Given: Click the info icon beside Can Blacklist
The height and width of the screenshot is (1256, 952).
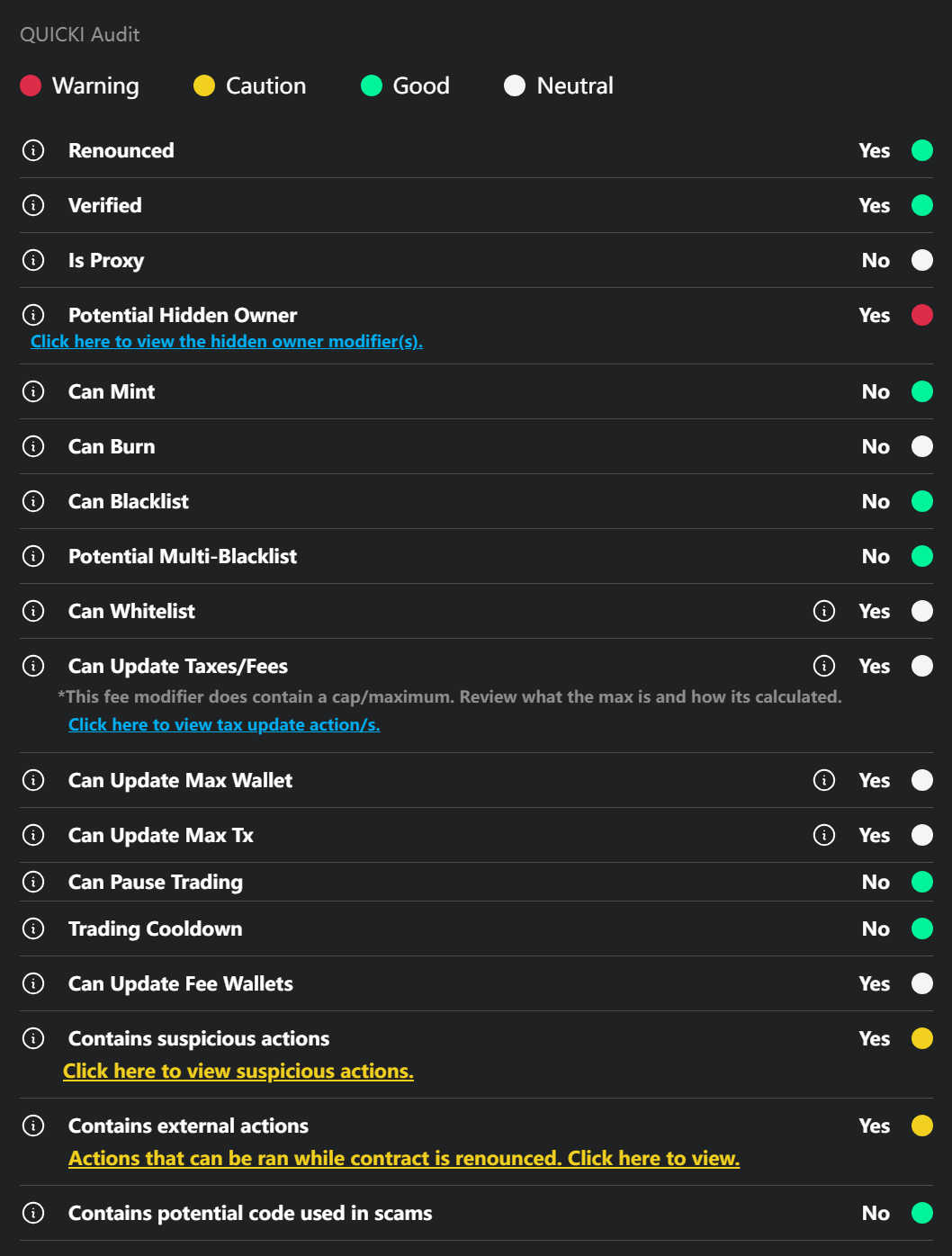Looking at the screenshot, I should 33,501.
